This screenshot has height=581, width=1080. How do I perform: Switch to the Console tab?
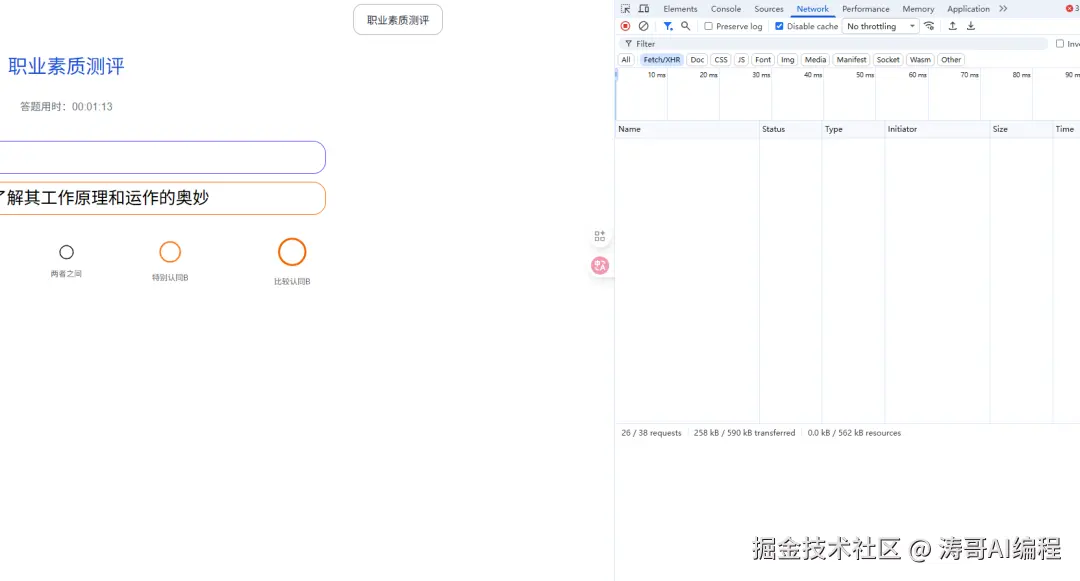[727, 8]
